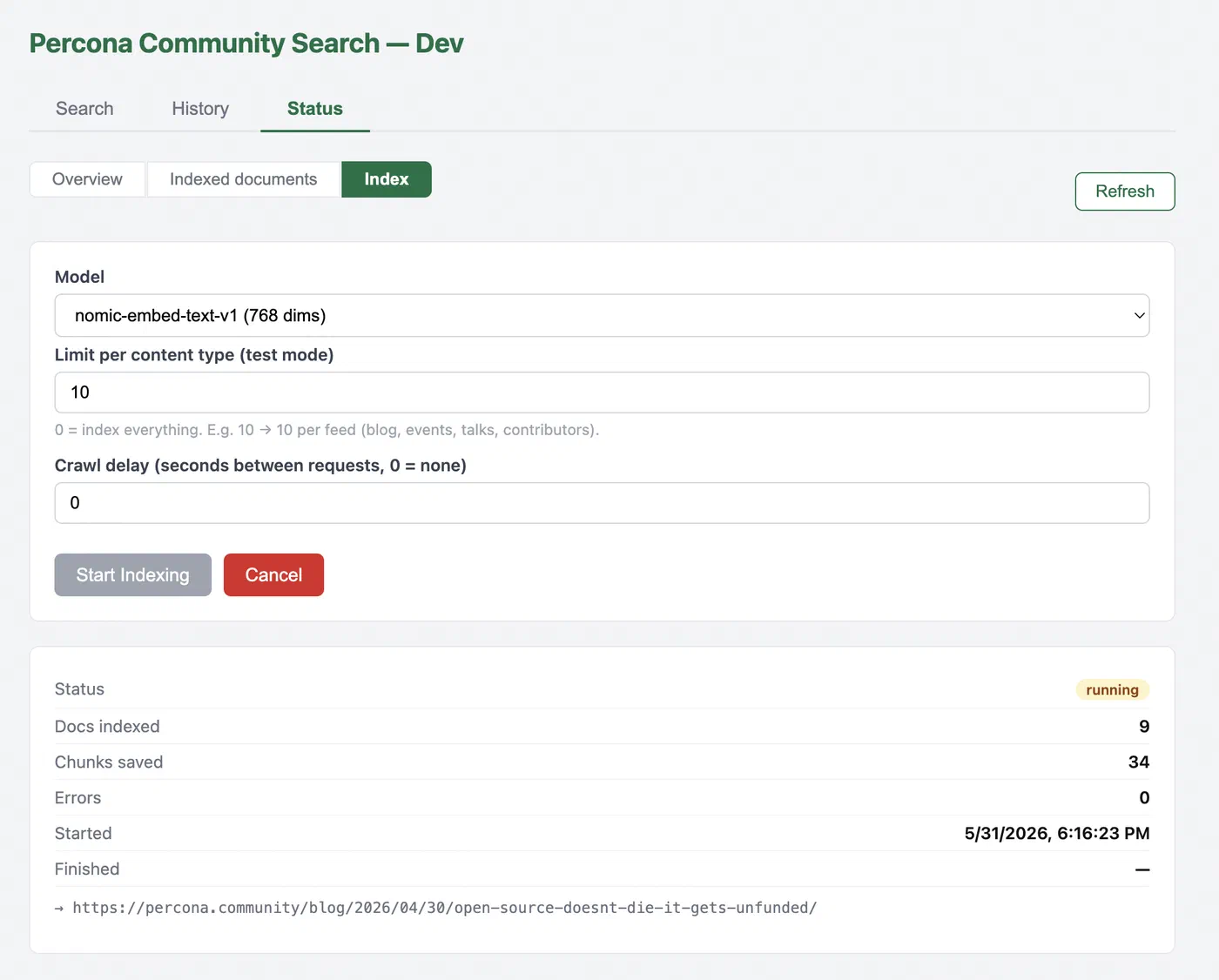The width and height of the screenshot is (1219, 980).
Task: Click the Percona Community Search — Dev heading
Action: (246, 44)
